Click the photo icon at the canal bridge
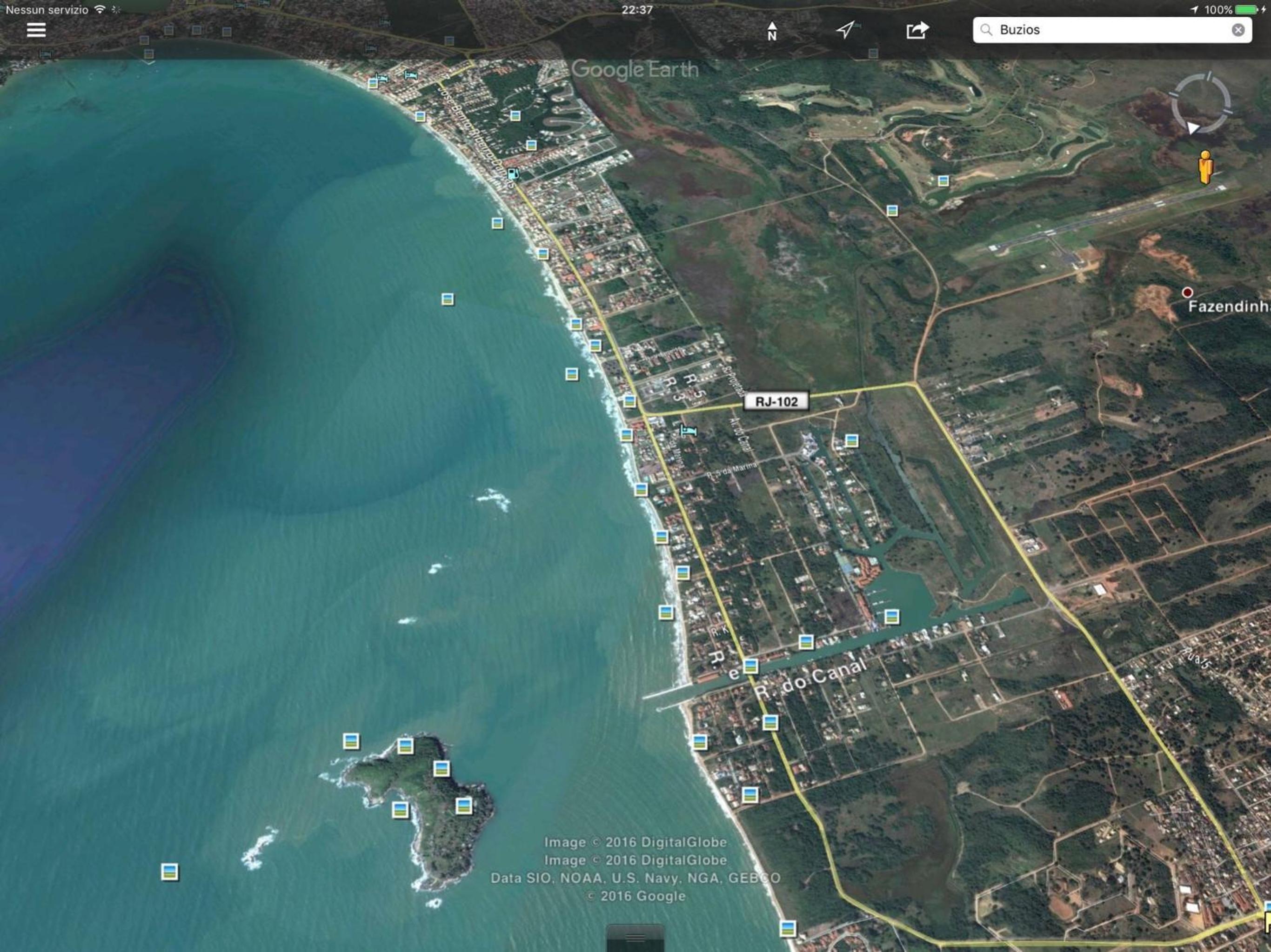This screenshot has width=1271, height=952. click(750, 666)
